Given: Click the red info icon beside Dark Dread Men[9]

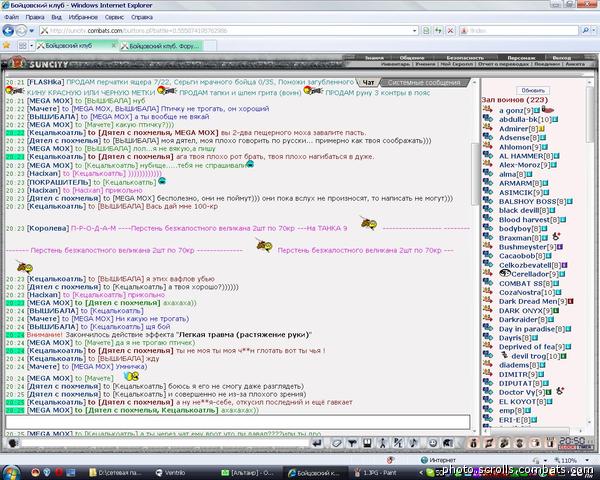Looking at the screenshot, I should 571,302.
